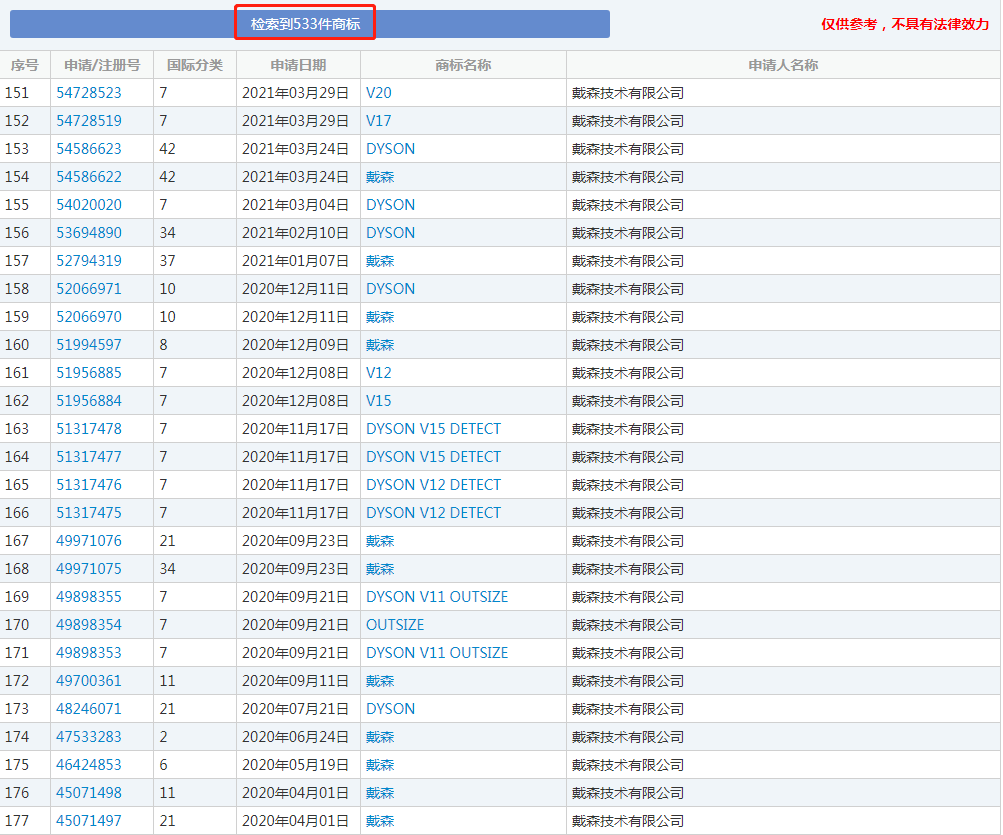1003x835 pixels.
Task: Click registration number 48246071
Action: tap(89, 709)
